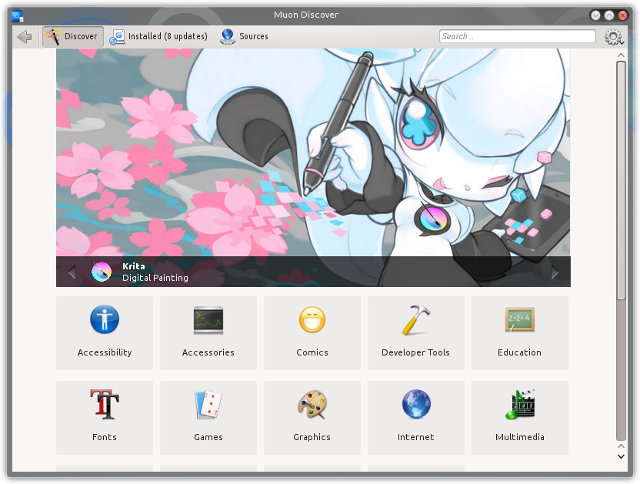
Task: Open Graphics palette icon
Action: [312, 404]
